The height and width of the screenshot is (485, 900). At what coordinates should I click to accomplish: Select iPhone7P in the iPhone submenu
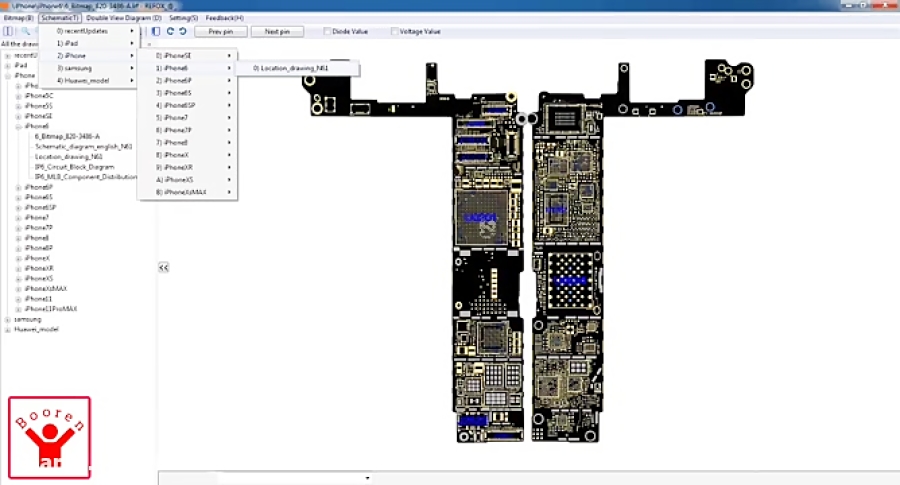pos(187,130)
